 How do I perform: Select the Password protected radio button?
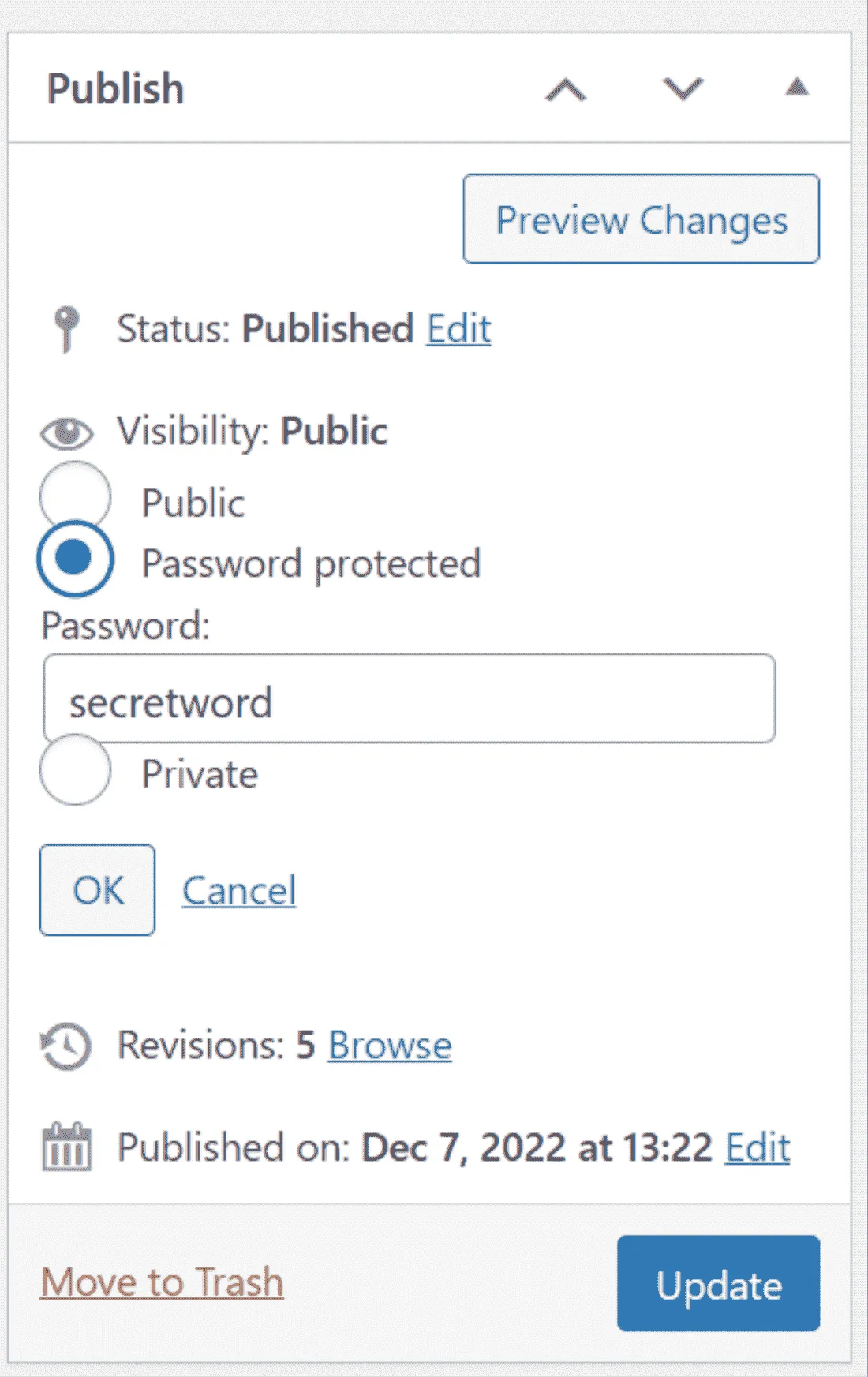point(76,559)
